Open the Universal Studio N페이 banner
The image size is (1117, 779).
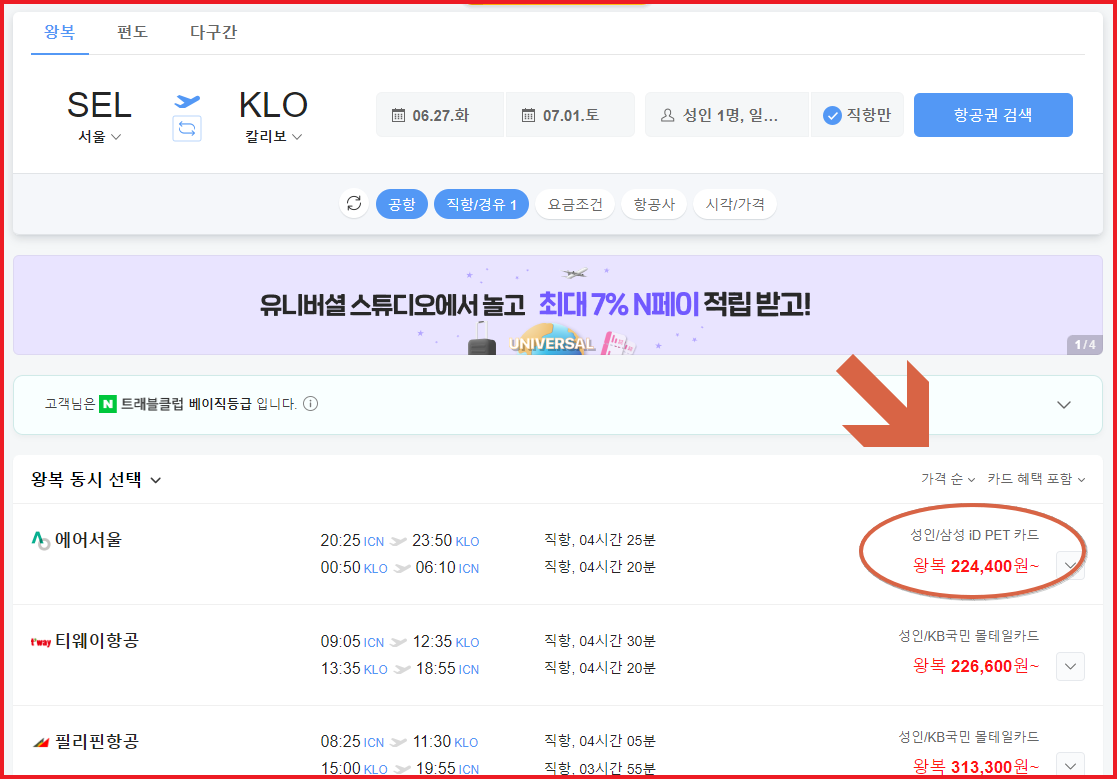point(558,305)
